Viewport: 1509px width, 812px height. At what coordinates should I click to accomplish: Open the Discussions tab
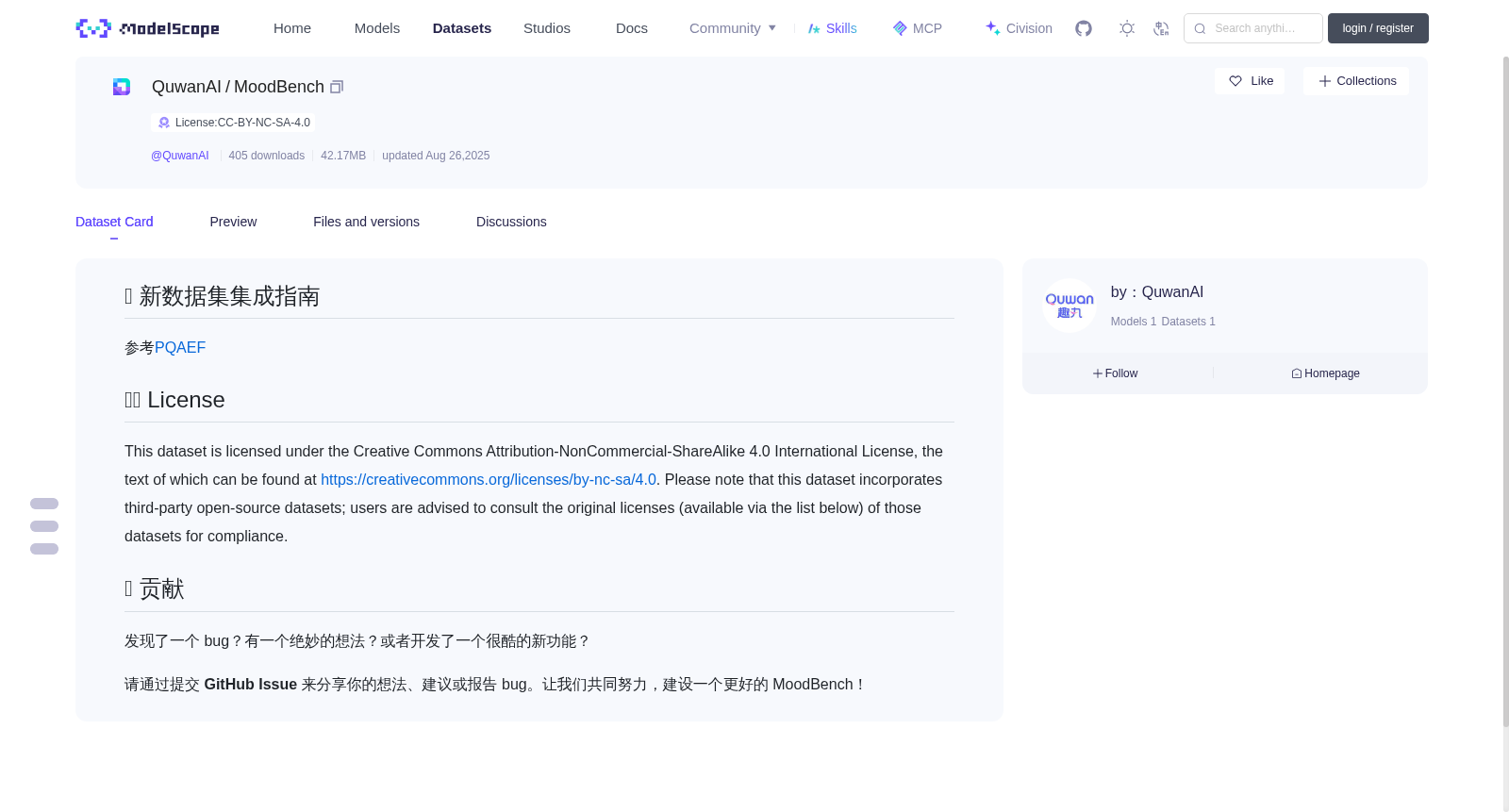point(511,222)
